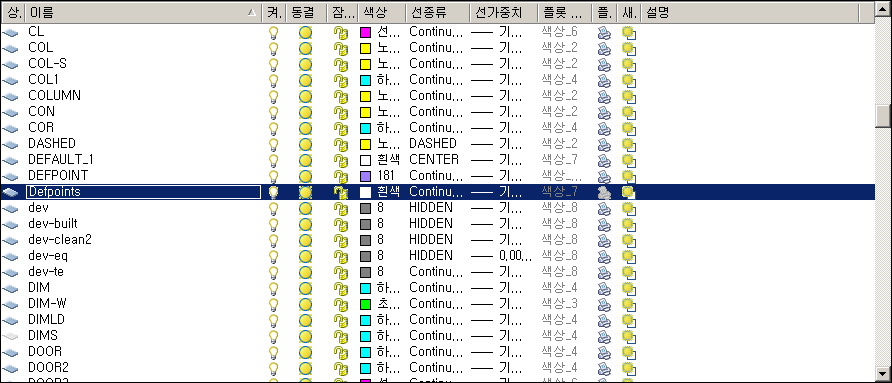Image resolution: width=892 pixels, height=383 pixels.
Task: Open color picker from DIM-W green swatch
Action: [x=366, y=304]
